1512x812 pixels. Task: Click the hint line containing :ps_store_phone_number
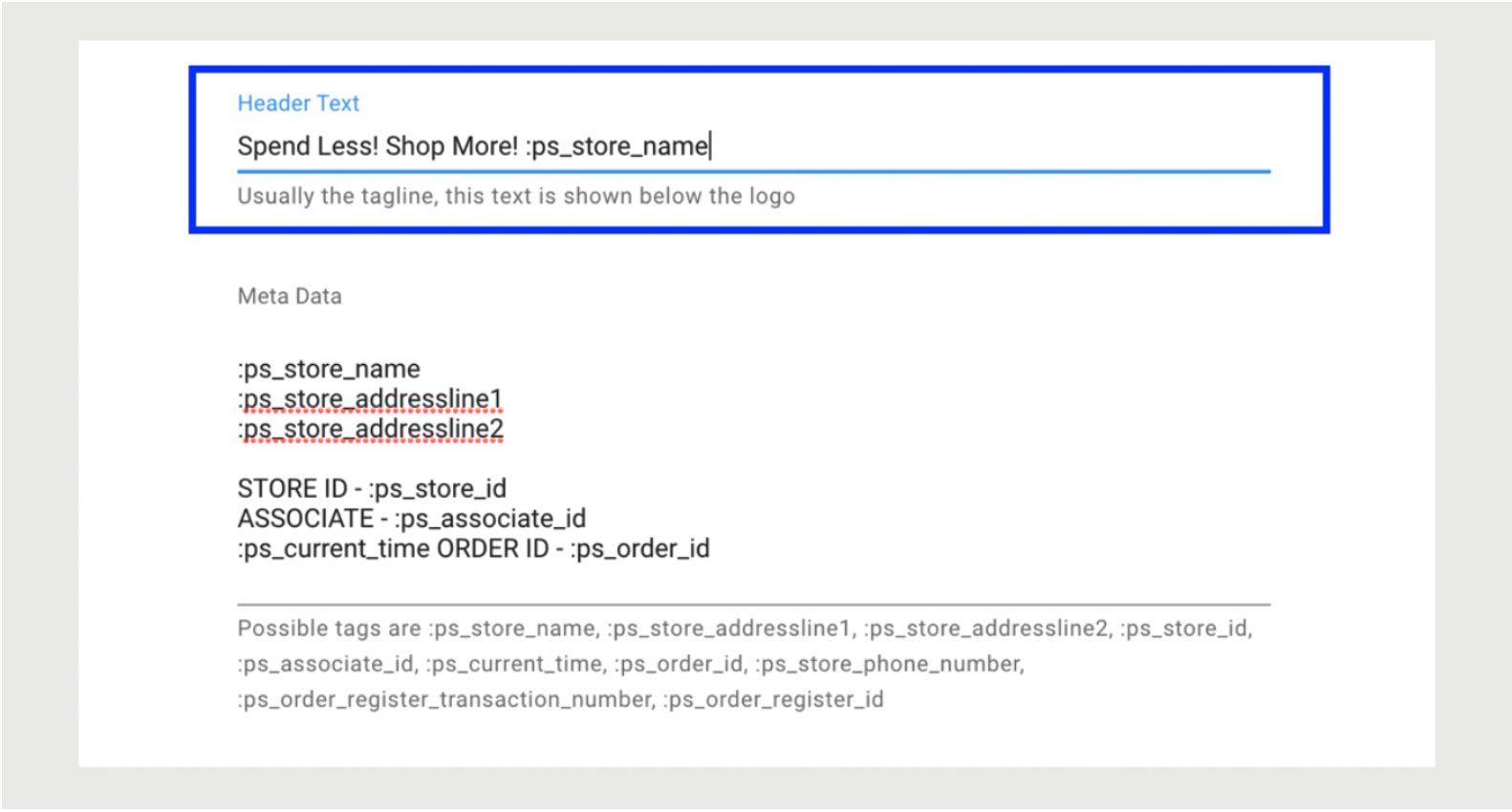(x=631, y=664)
